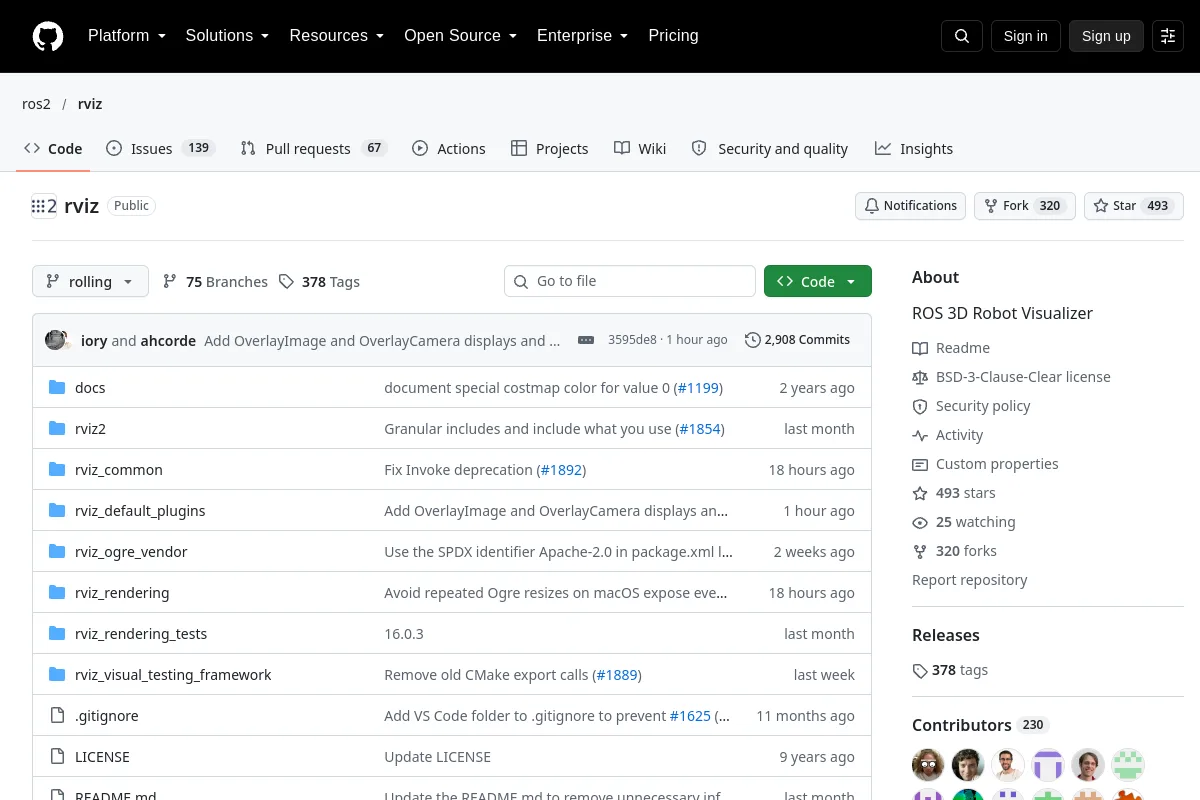
Task: Open Security and quality tab
Action: click(770, 148)
